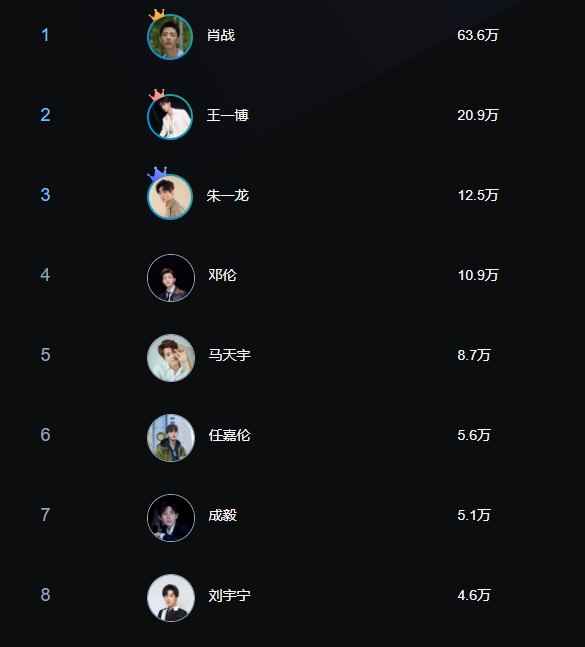The image size is (585, 647).
Task: Select the name 任嘉伦
Action: click(x=229, y=435)
